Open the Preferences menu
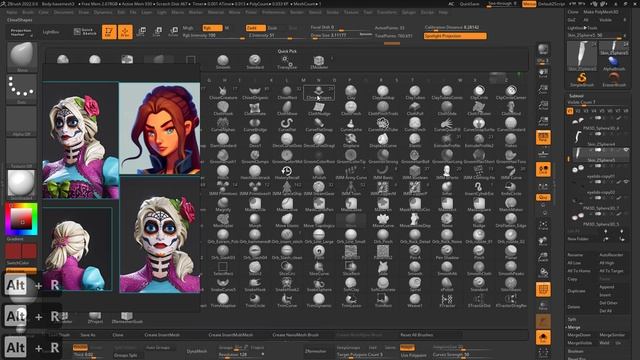Viewport: 640px width, 360px height. pyautogui.click(x=273, y=12)
